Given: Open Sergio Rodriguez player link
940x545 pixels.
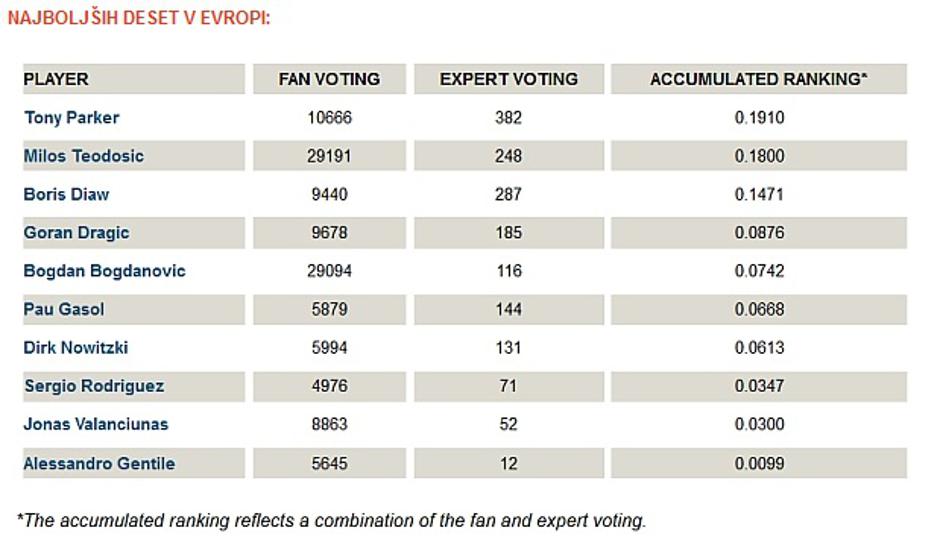Looking at the screenshot, I should (93, 386).
